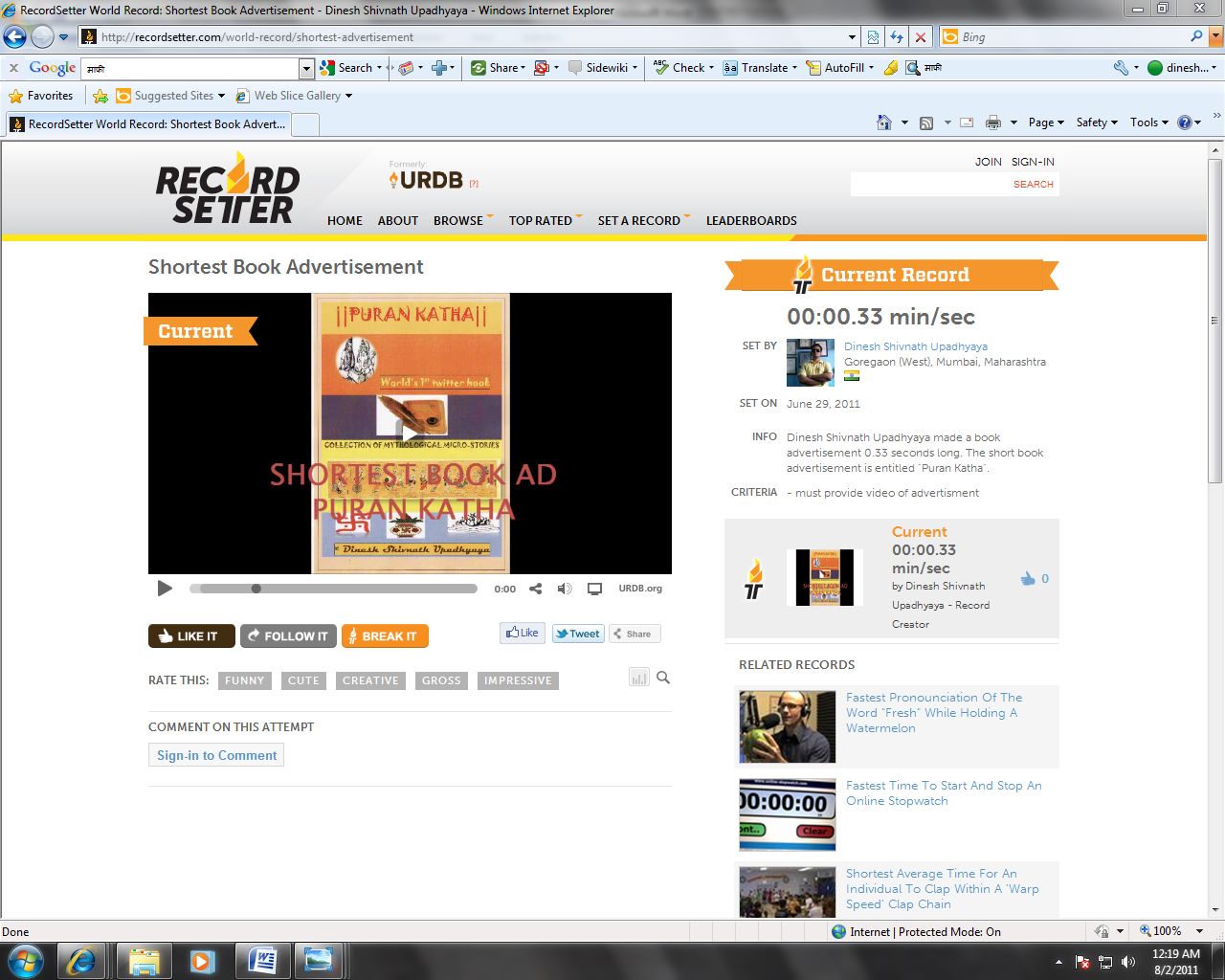Open the zoom level dropdown arrow
This screenshot has width=1225, height=980.
click(x=1199, y=931)
